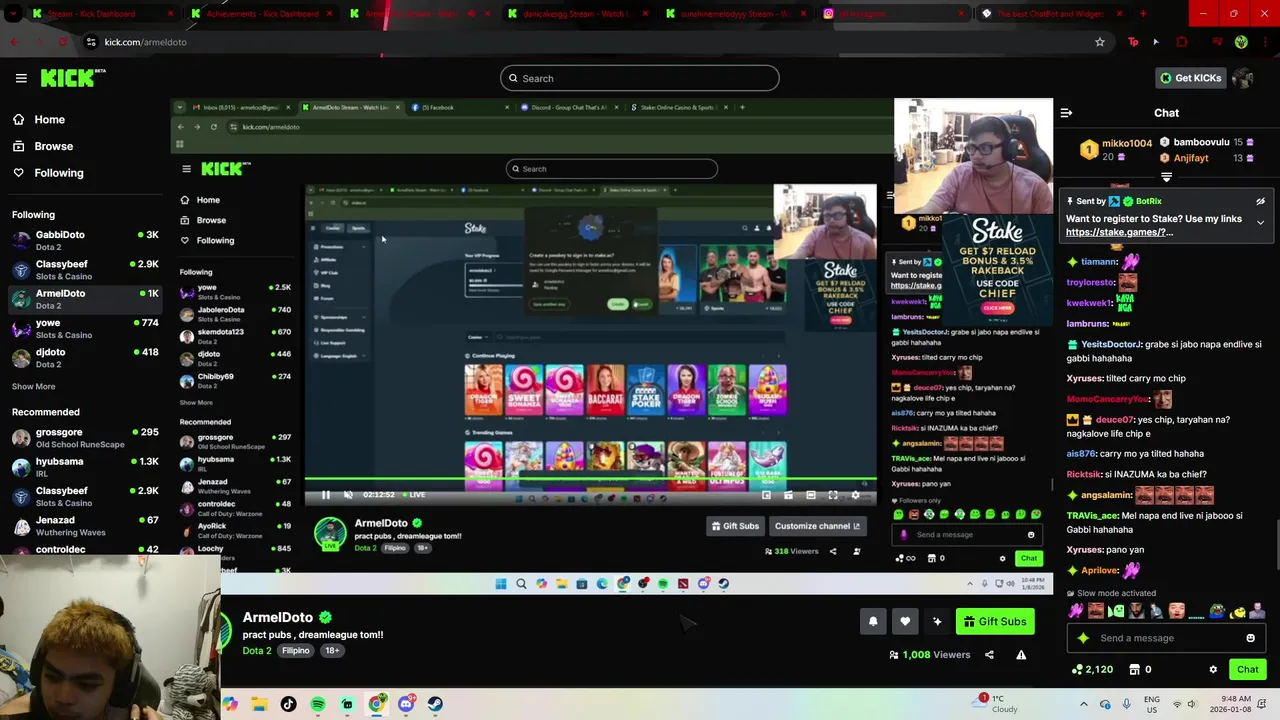Open chat settings with the gear icon
The height and width of the screenshot is (720, 1280).
[1213, 670]
